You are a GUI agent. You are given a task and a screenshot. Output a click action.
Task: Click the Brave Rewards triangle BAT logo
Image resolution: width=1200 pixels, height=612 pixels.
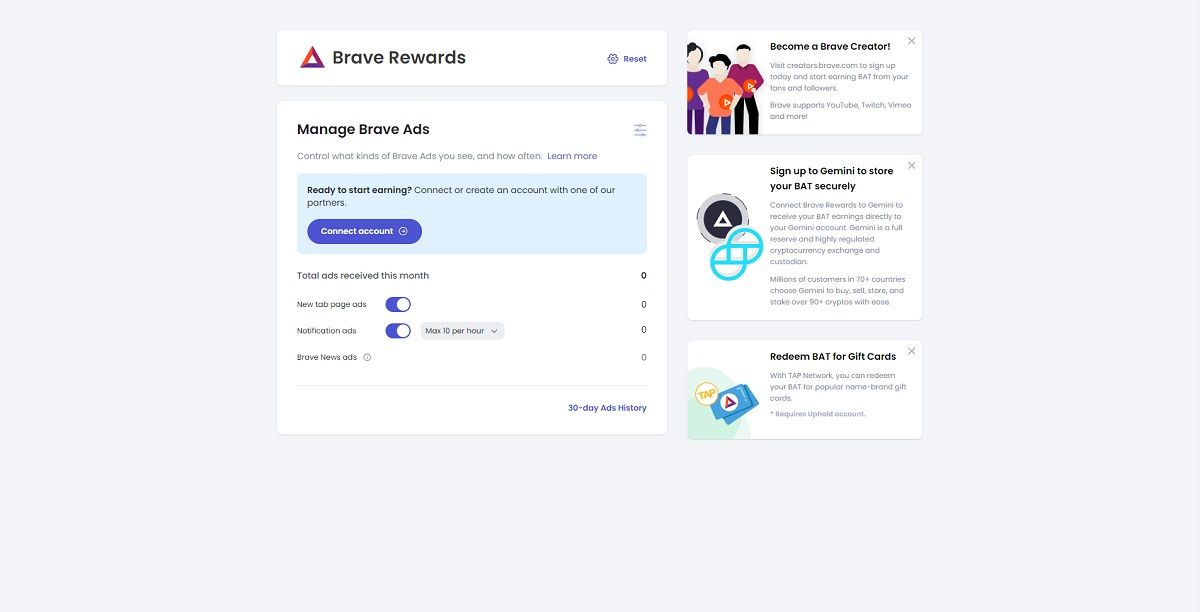pos(311,57)
